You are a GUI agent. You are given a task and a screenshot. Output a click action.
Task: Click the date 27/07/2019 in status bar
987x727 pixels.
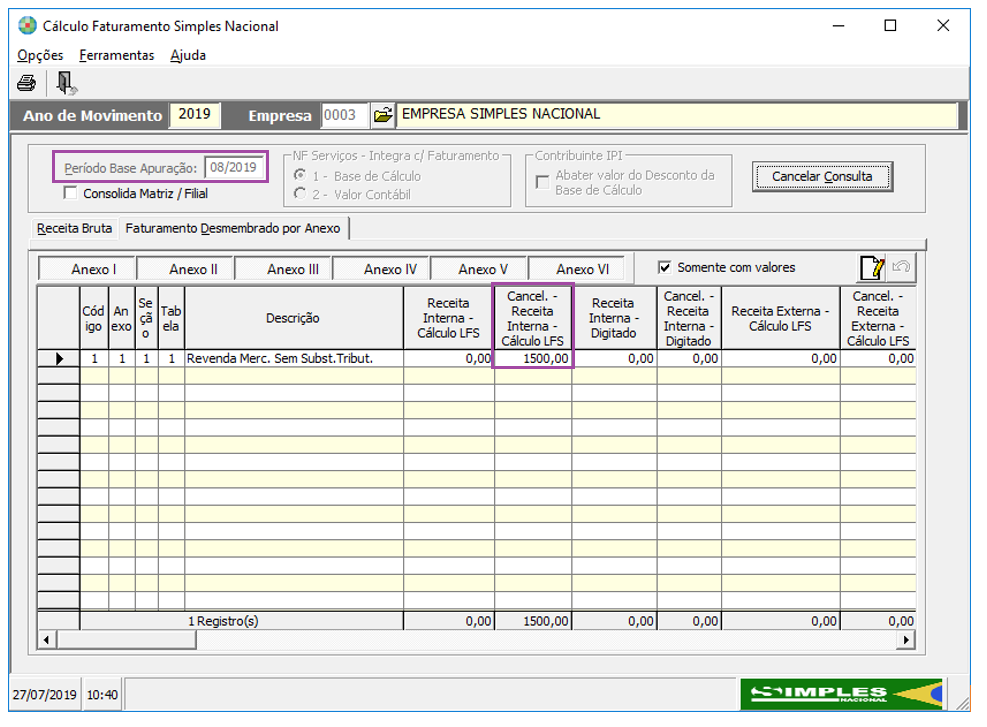click(x=45, y=695)
